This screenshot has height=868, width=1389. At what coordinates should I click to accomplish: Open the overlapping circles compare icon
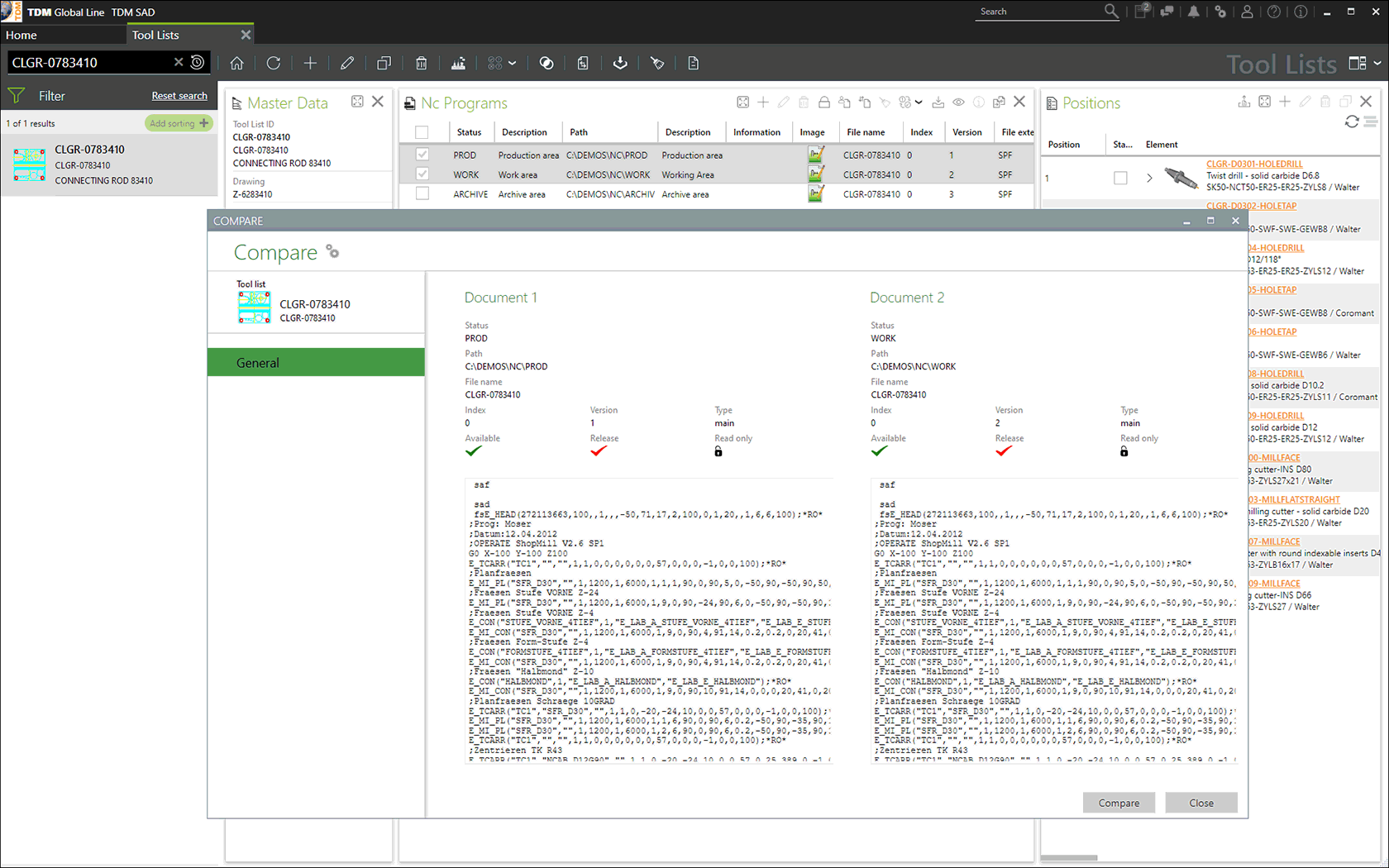tap(547, 63)
